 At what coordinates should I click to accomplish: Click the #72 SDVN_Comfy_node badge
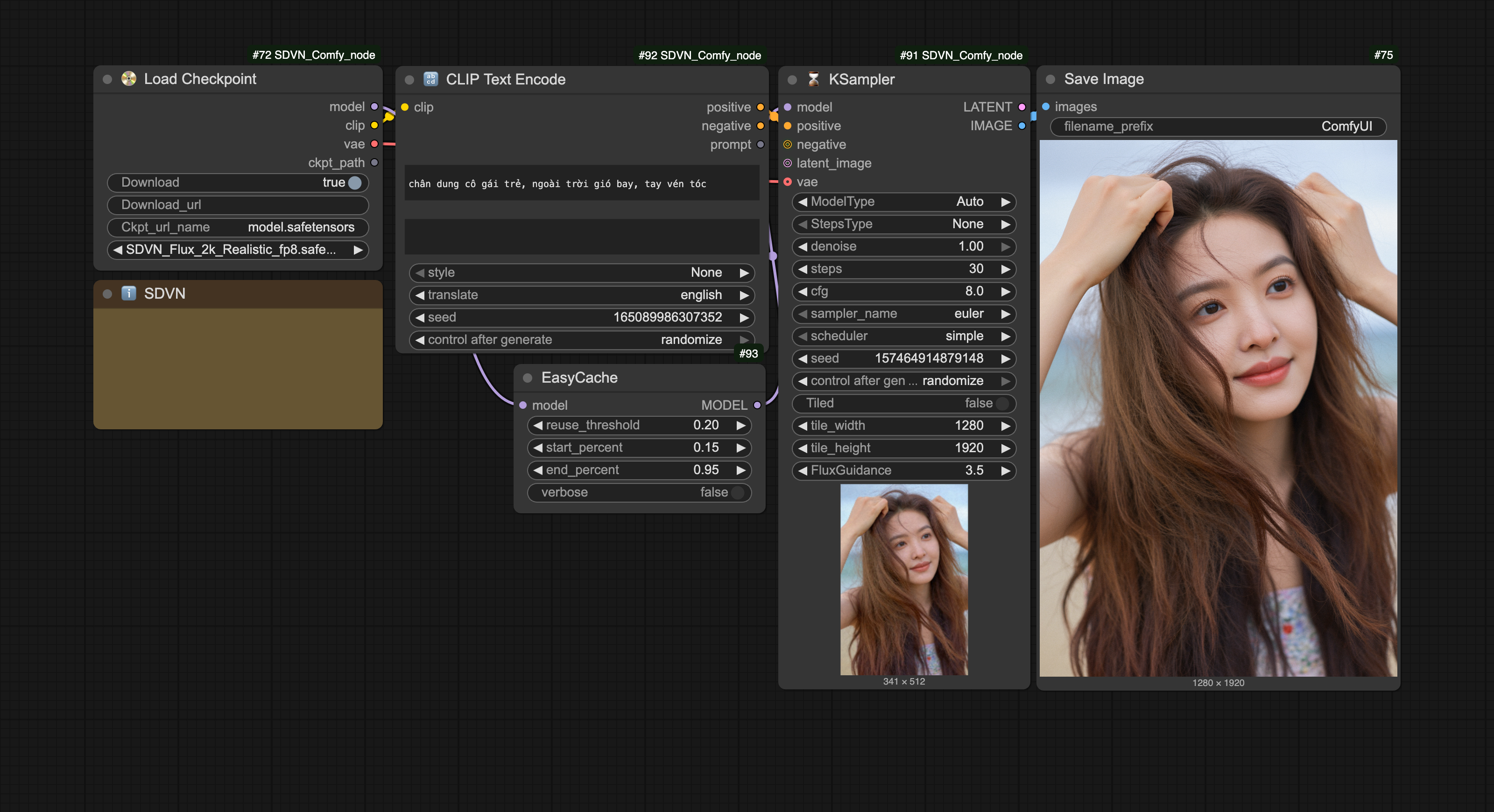click(314, 55)
